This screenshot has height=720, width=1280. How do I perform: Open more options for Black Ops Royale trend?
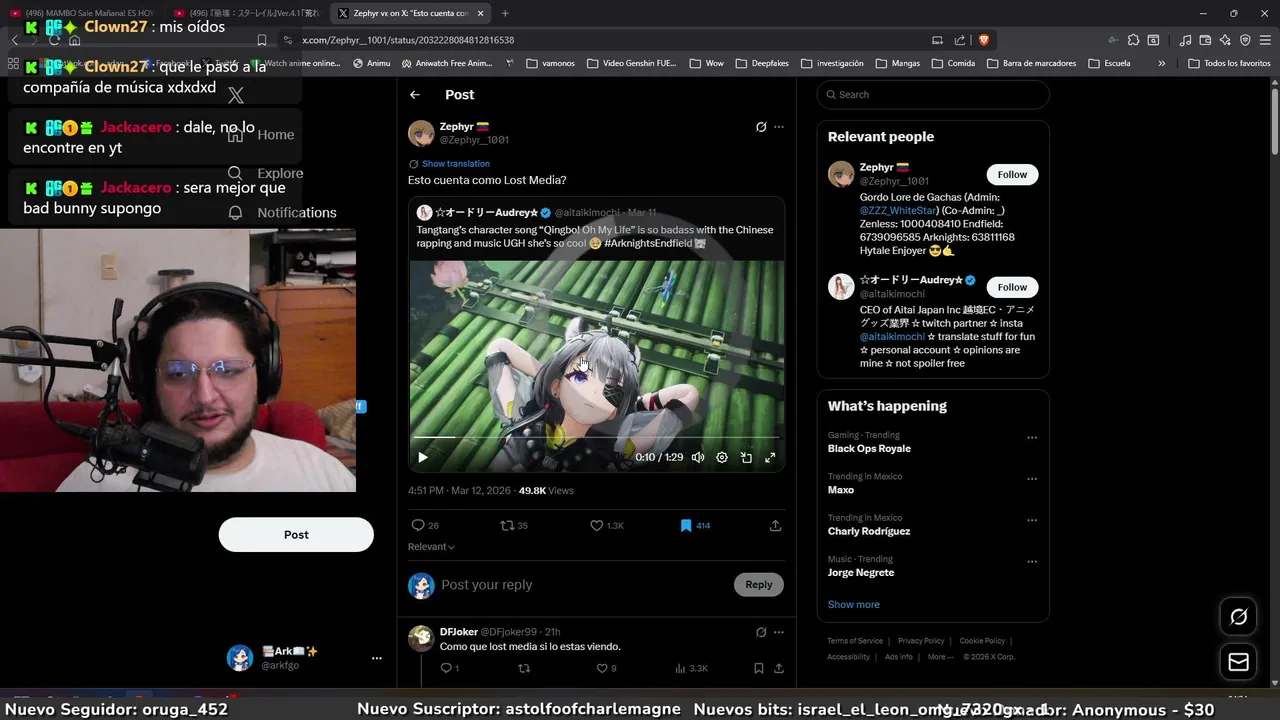click(x=1032, y=437)
